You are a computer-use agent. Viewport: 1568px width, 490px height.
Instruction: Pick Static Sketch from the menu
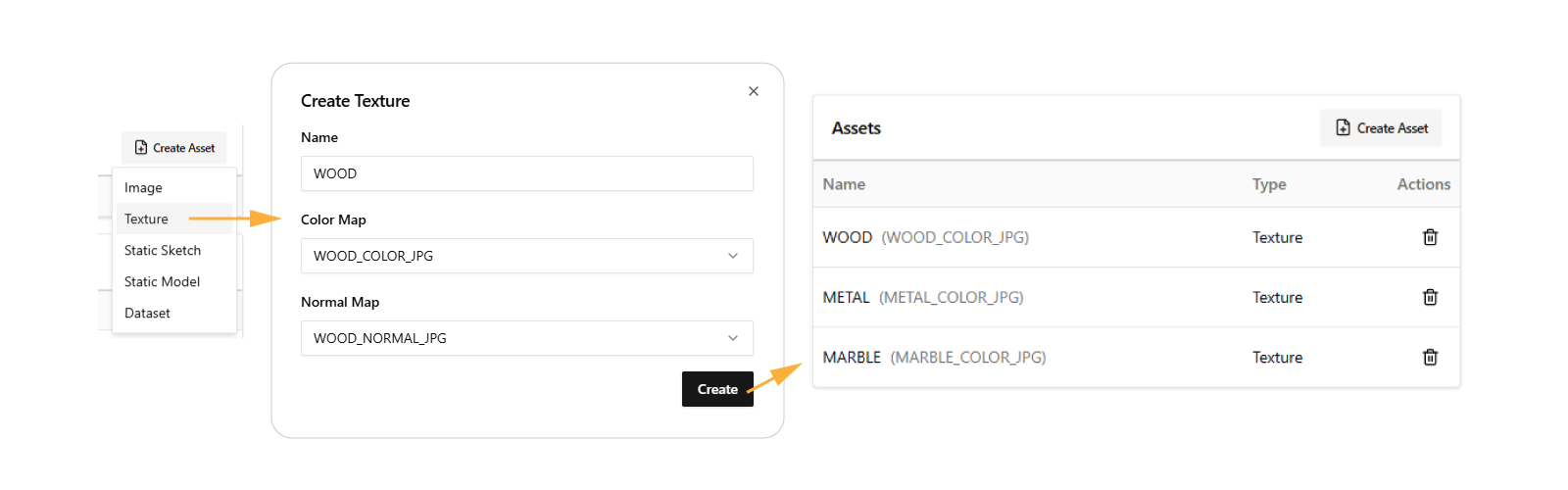163,251
